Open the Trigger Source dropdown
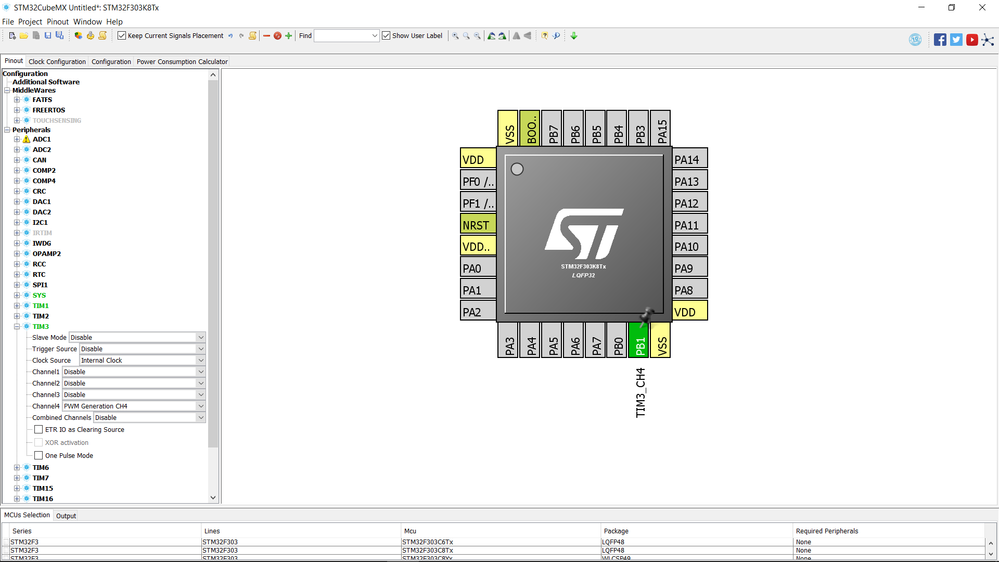999x562 pixels. pyautogui.click(x=142, y=349)
